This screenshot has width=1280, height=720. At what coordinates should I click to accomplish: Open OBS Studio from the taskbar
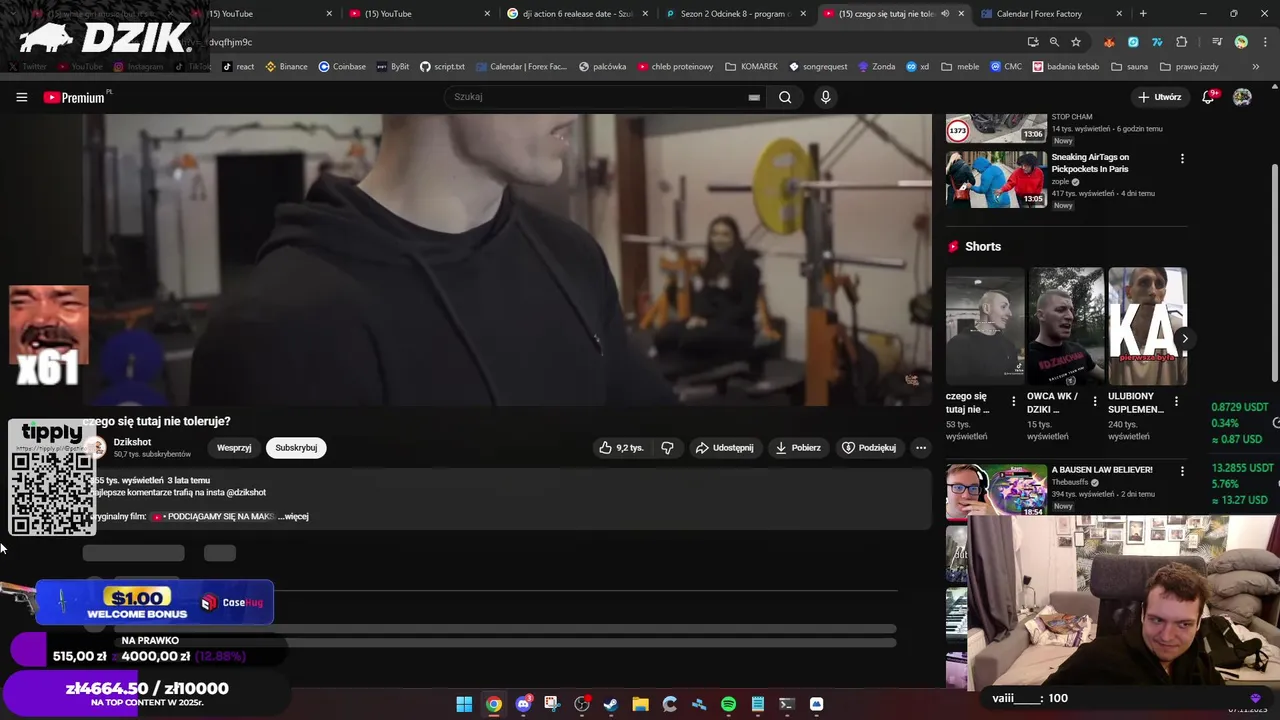(x=582, y=704)
